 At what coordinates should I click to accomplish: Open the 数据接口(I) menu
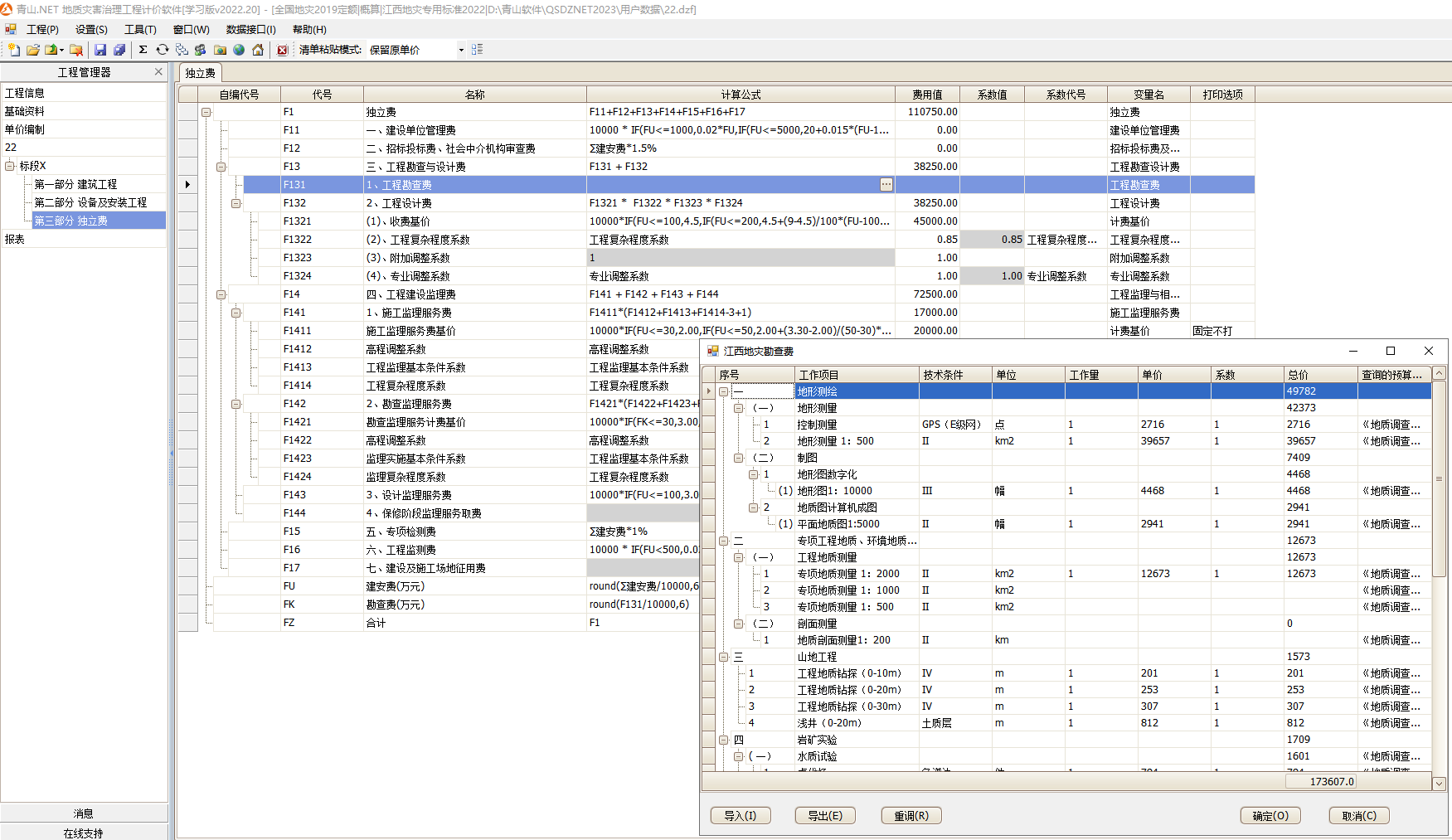(x=250, y=29)
